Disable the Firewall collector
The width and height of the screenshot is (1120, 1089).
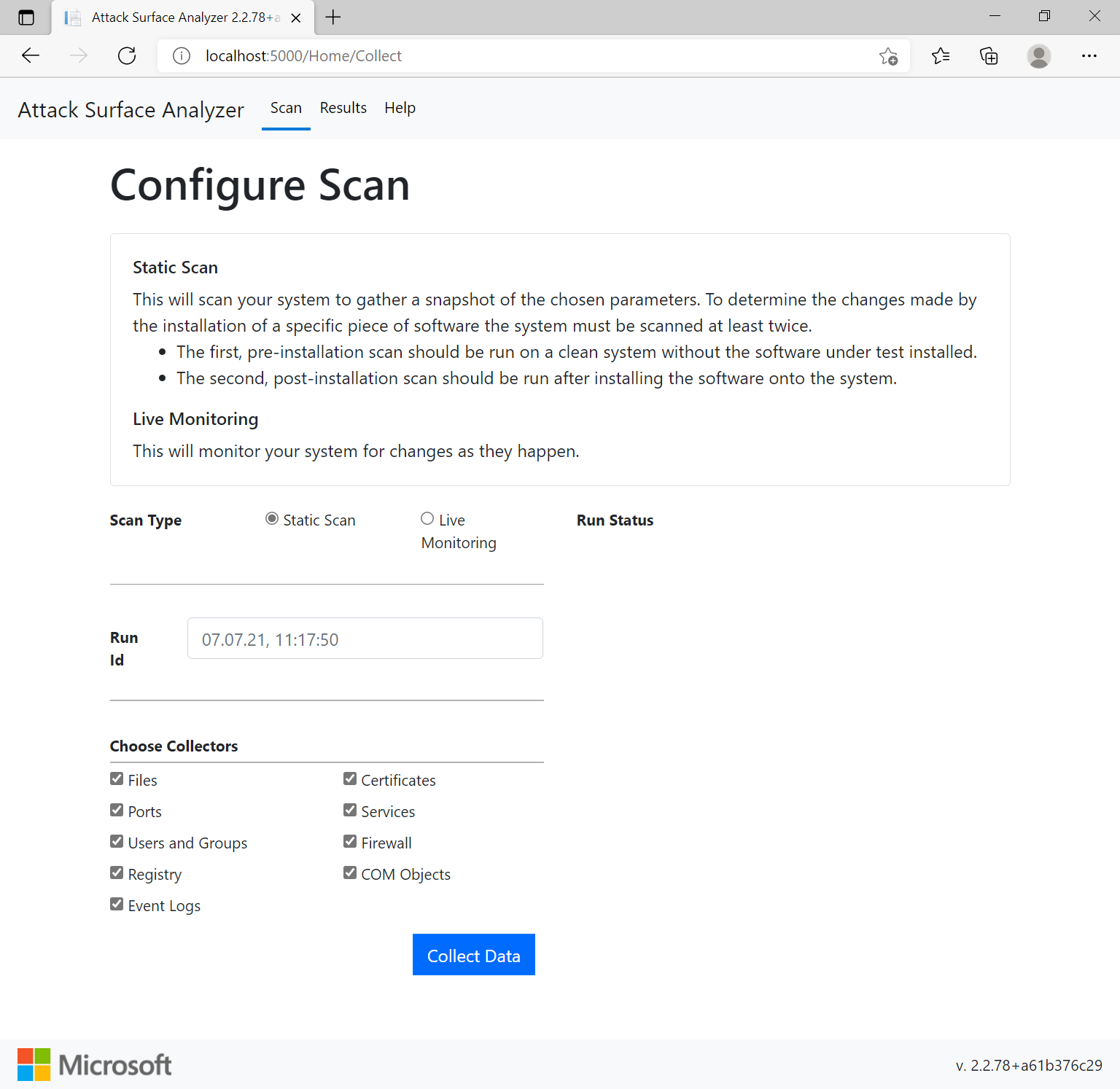point(350,840)
